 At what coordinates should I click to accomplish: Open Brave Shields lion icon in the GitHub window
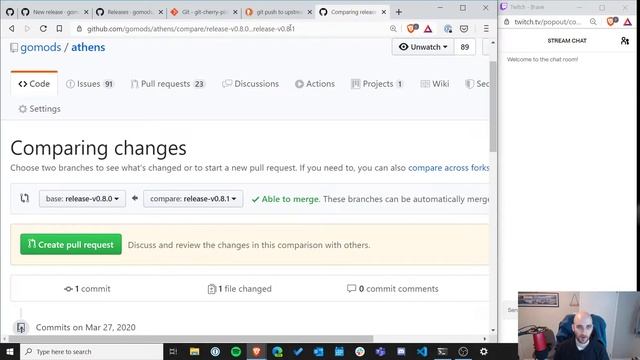click(x=412, y=28)
